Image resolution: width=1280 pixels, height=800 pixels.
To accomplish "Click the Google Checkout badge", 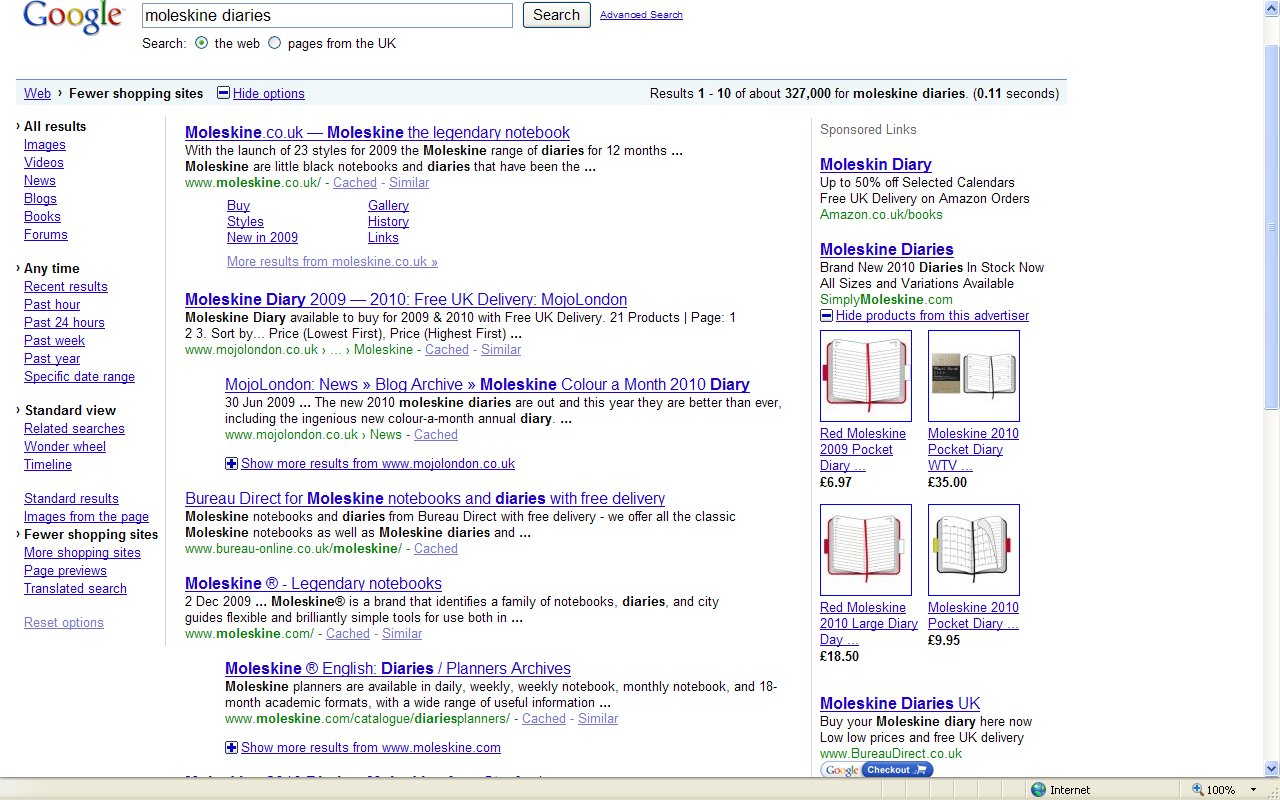I will [877, 770].
